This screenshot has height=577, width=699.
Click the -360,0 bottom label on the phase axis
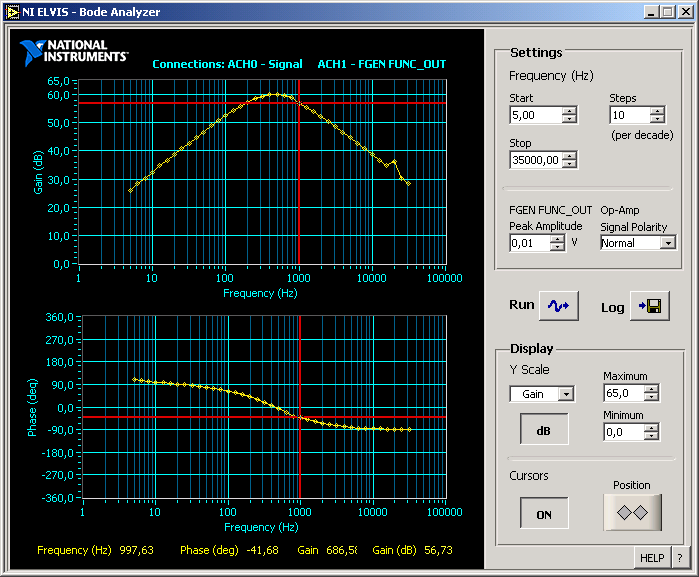pyautogui.click(x=58, y=498)
